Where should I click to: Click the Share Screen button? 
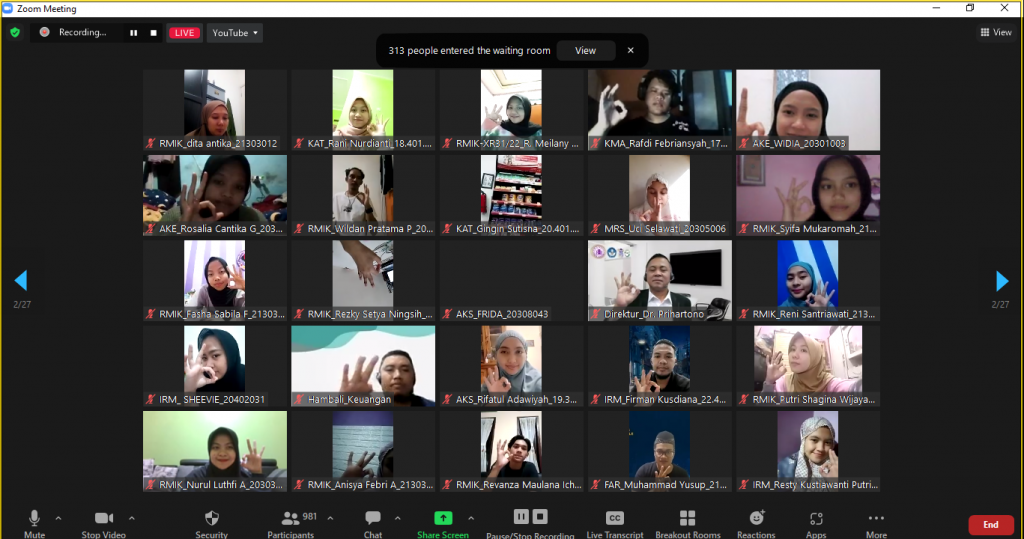coord(443,524)
